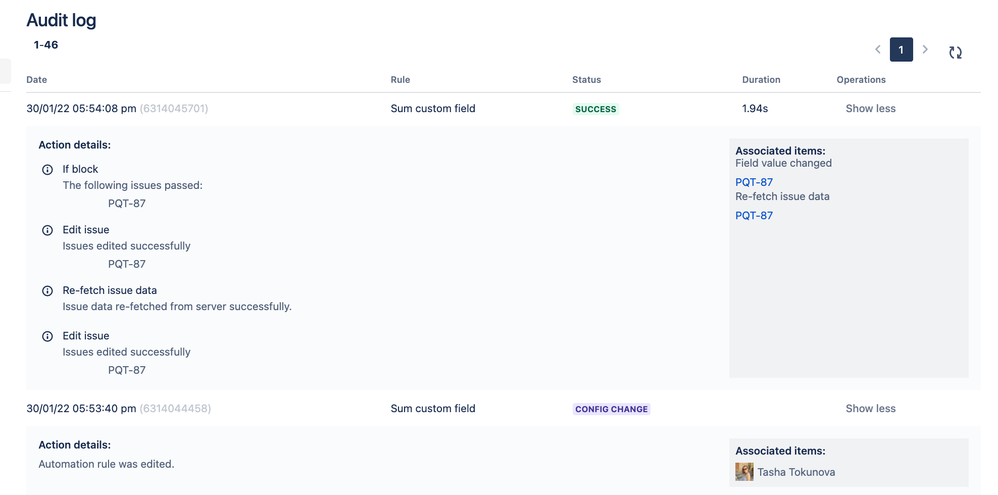
Task: Collapse the CONFIG CHANGE entry with Show less
Action: tap(870, 409)
